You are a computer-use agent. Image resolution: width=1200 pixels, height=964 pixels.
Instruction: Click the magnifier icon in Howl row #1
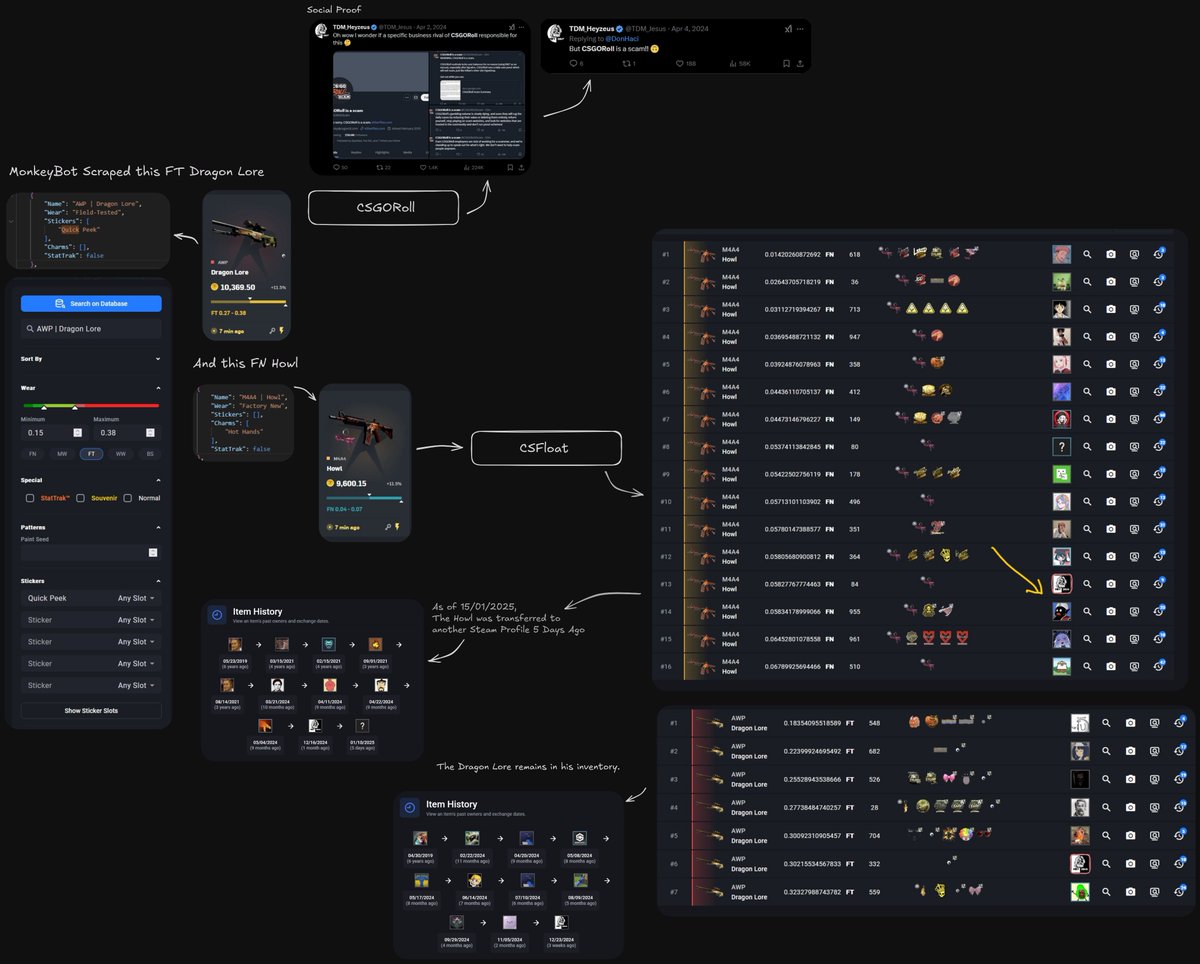[1087, 255]
